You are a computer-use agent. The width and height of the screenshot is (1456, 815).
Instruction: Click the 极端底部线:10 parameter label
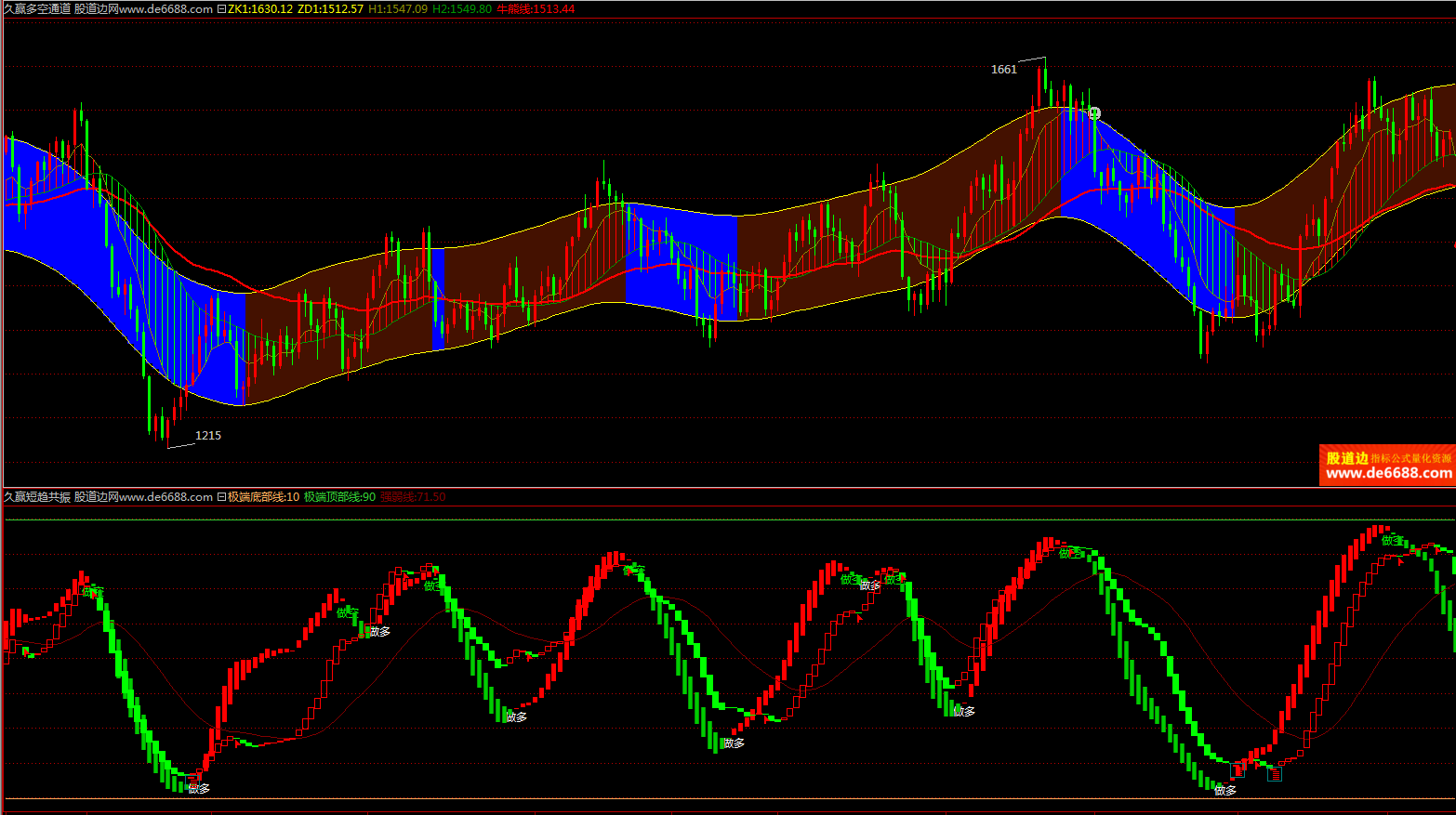click(264, 497)
